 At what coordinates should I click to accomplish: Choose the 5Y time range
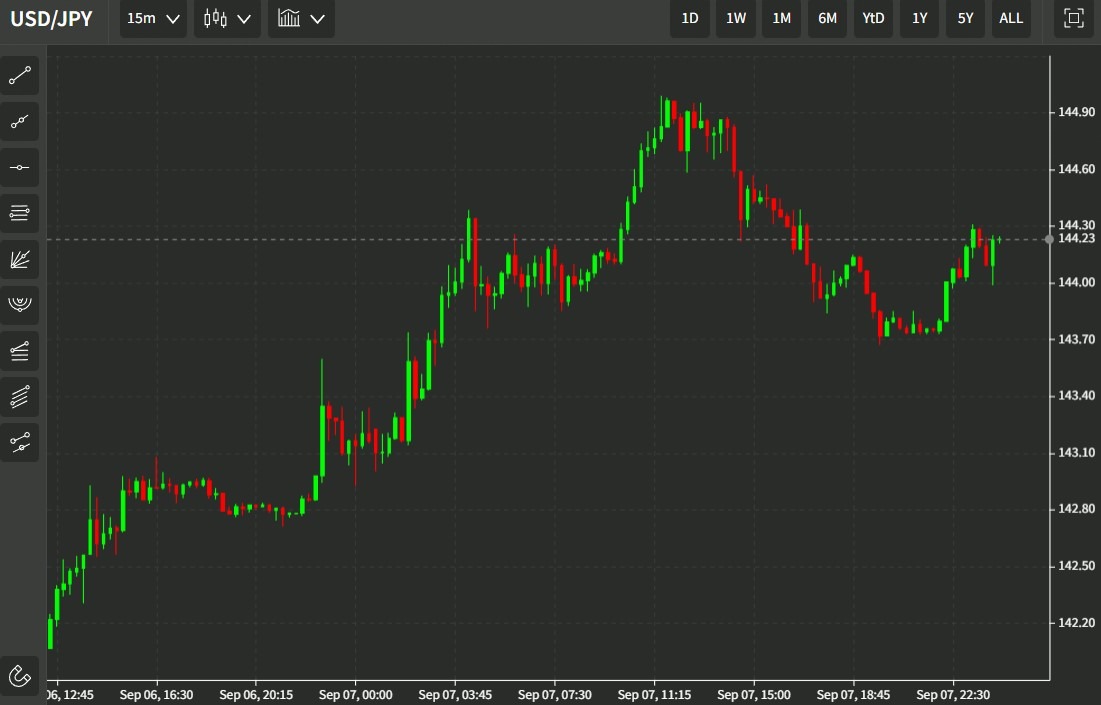click(x=965, y=18)
